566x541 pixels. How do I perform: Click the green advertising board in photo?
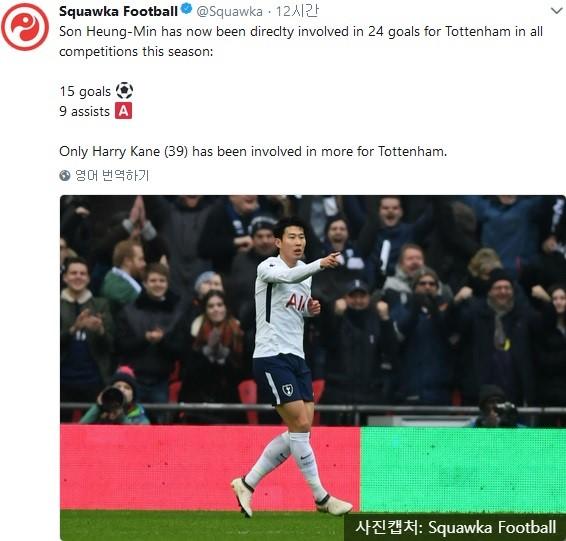click(463, 470)
